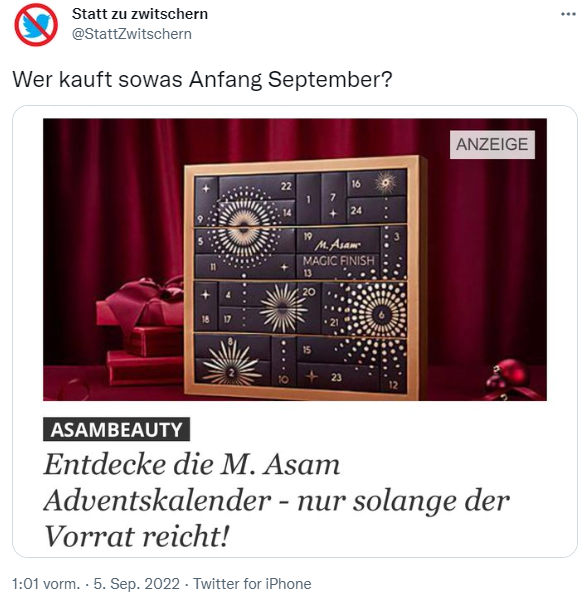Viewport: 587px width, 601px height.
Task: Click calendar door number 22
Action: click(286, 186)
